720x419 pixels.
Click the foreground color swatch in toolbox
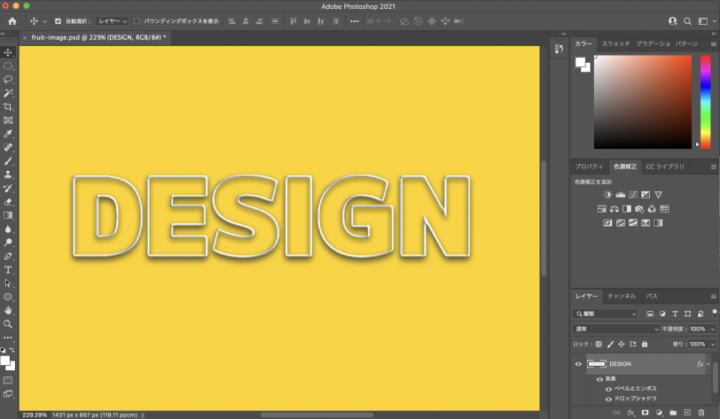pos(5,362)
